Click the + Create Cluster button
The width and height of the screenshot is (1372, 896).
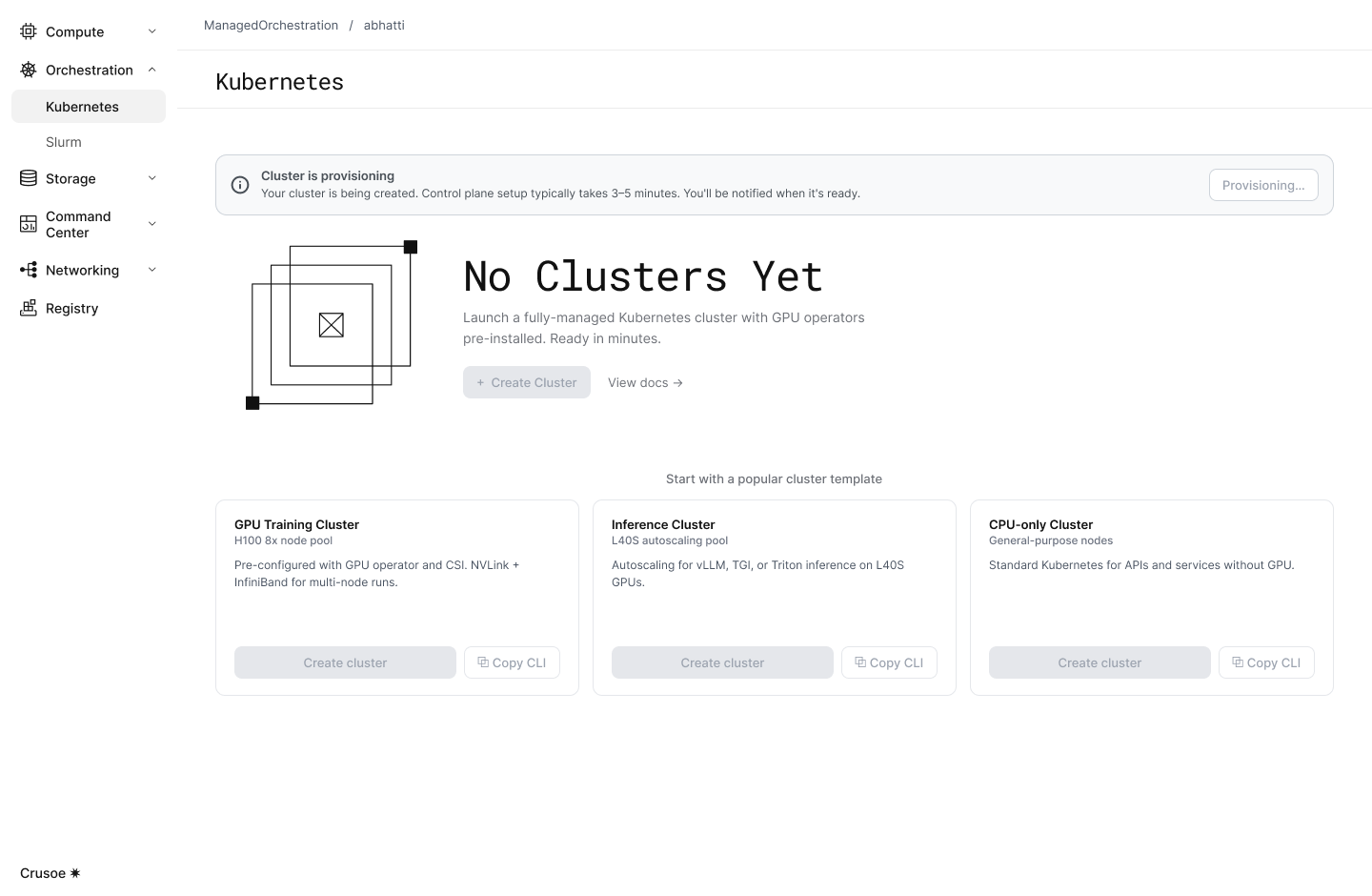click(x=527, y=382)
